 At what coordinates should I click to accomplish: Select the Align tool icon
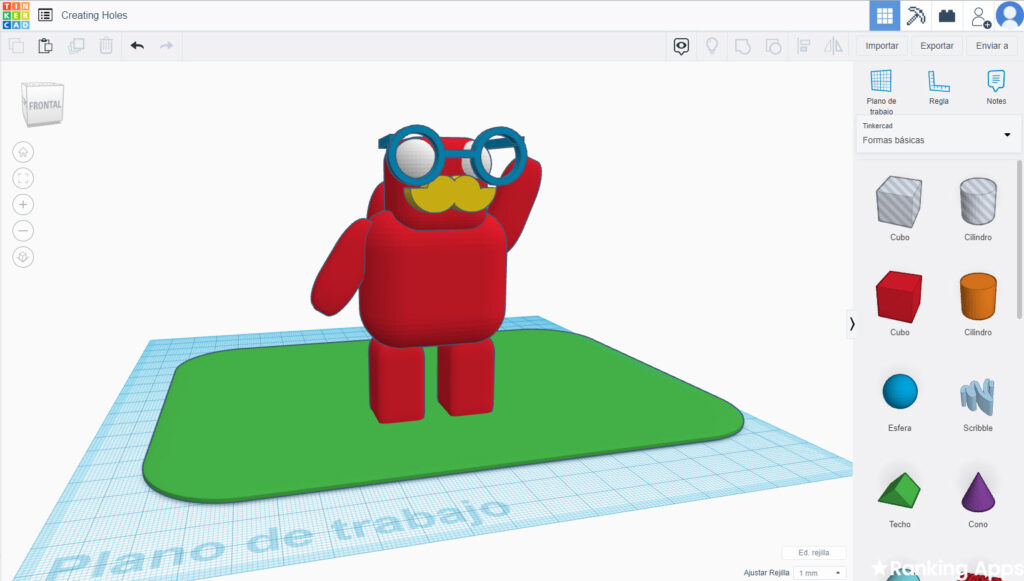(803, 46)
